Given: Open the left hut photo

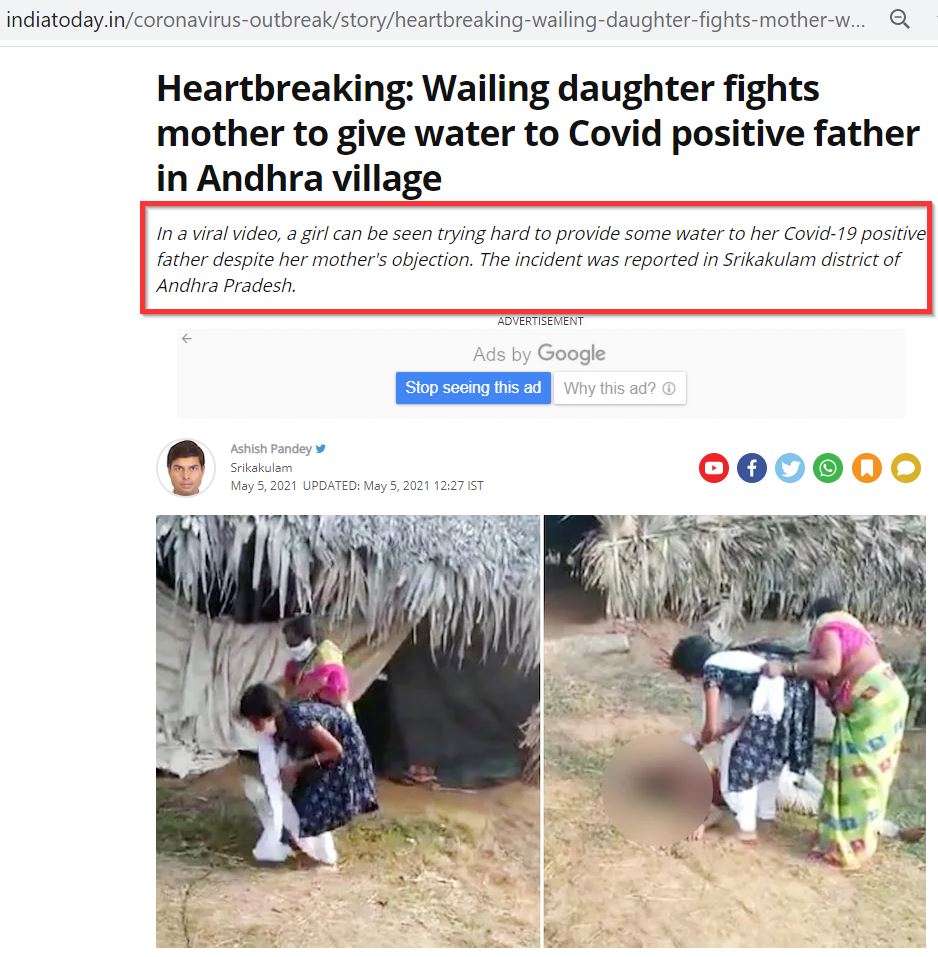Looking at the screenshot, I should (348, 731).
